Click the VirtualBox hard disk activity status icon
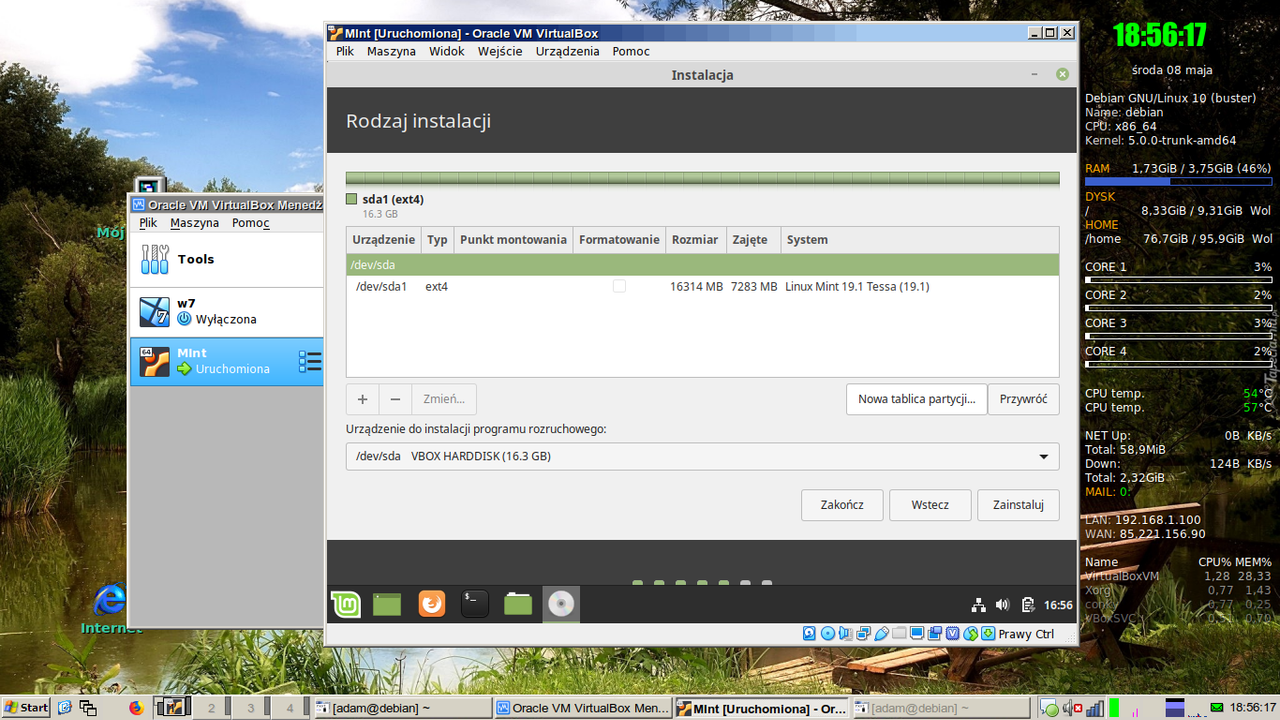The height and width of the screenshot is (720, 1280). 809,633
